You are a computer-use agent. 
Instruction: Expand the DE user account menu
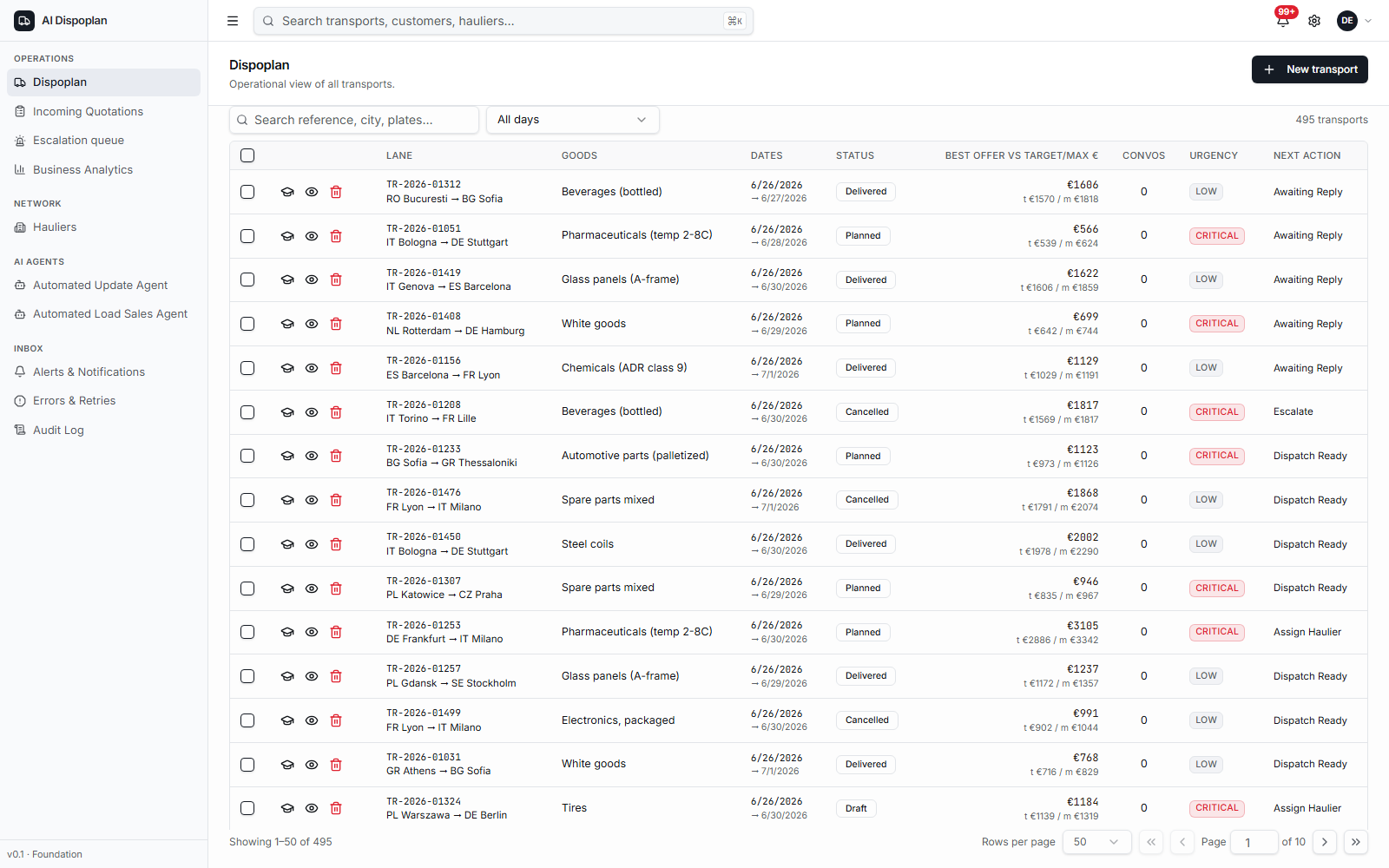coord(1355,21)
